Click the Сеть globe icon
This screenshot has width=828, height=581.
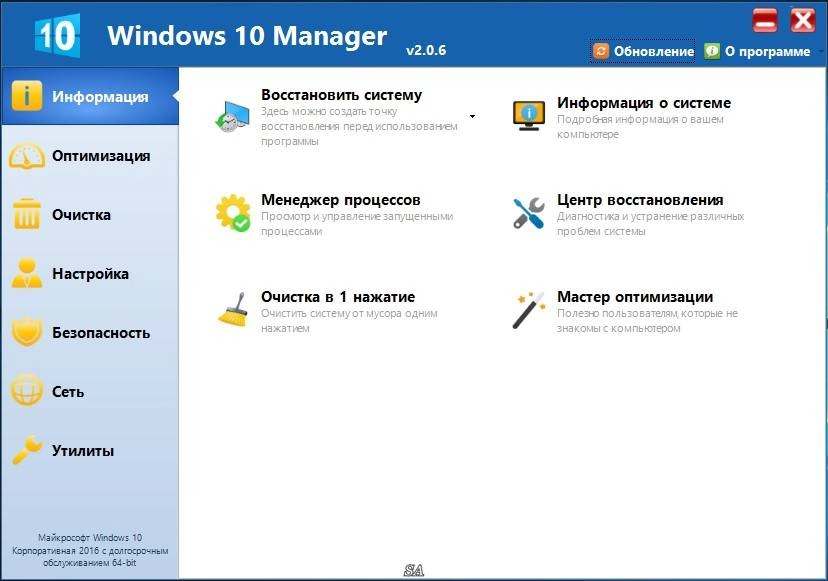[26, 391]
